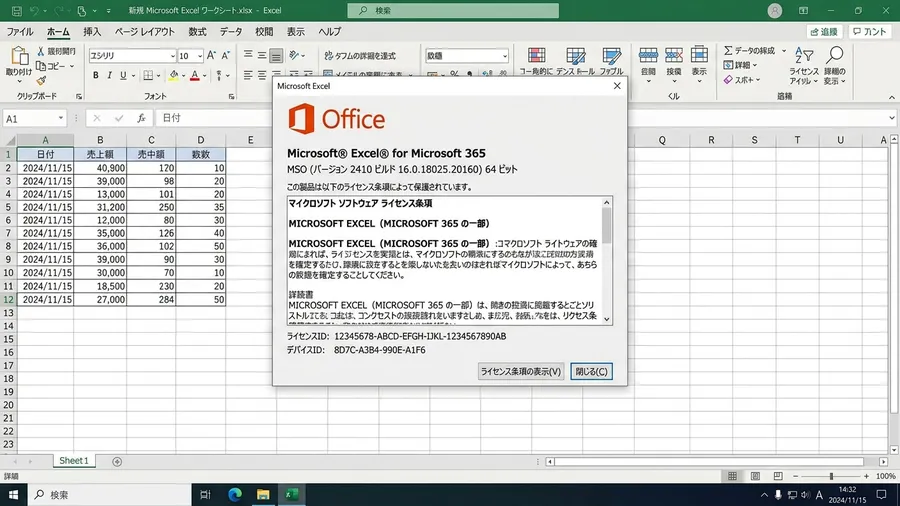
Task: Switch to the 数式 tab
Action: tap(197, 32)
